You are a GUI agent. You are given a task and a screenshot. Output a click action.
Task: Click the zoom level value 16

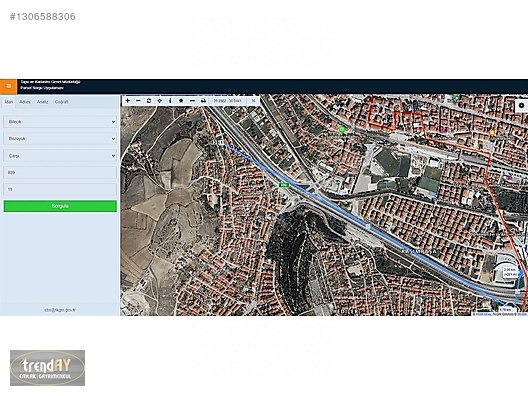(254, 101)
